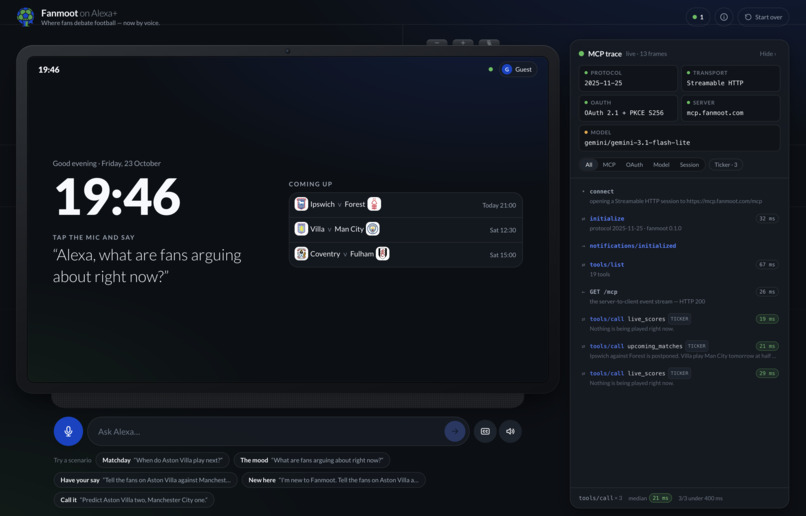Click the Start over button
806x516 pixels.
763,17
